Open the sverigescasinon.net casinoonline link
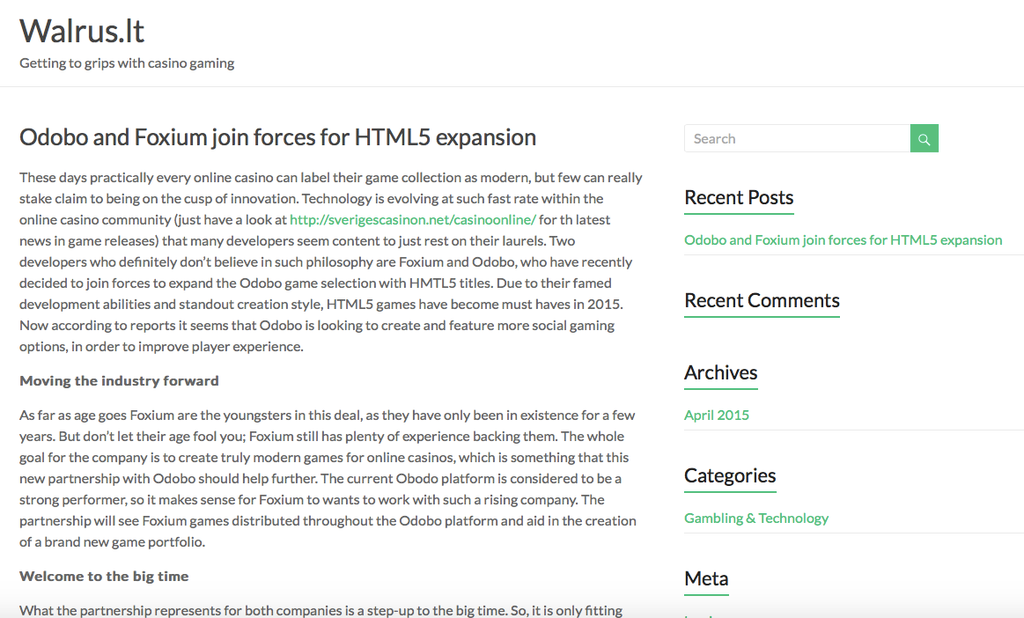This screenshot has height=618, width=1024. 413,220
